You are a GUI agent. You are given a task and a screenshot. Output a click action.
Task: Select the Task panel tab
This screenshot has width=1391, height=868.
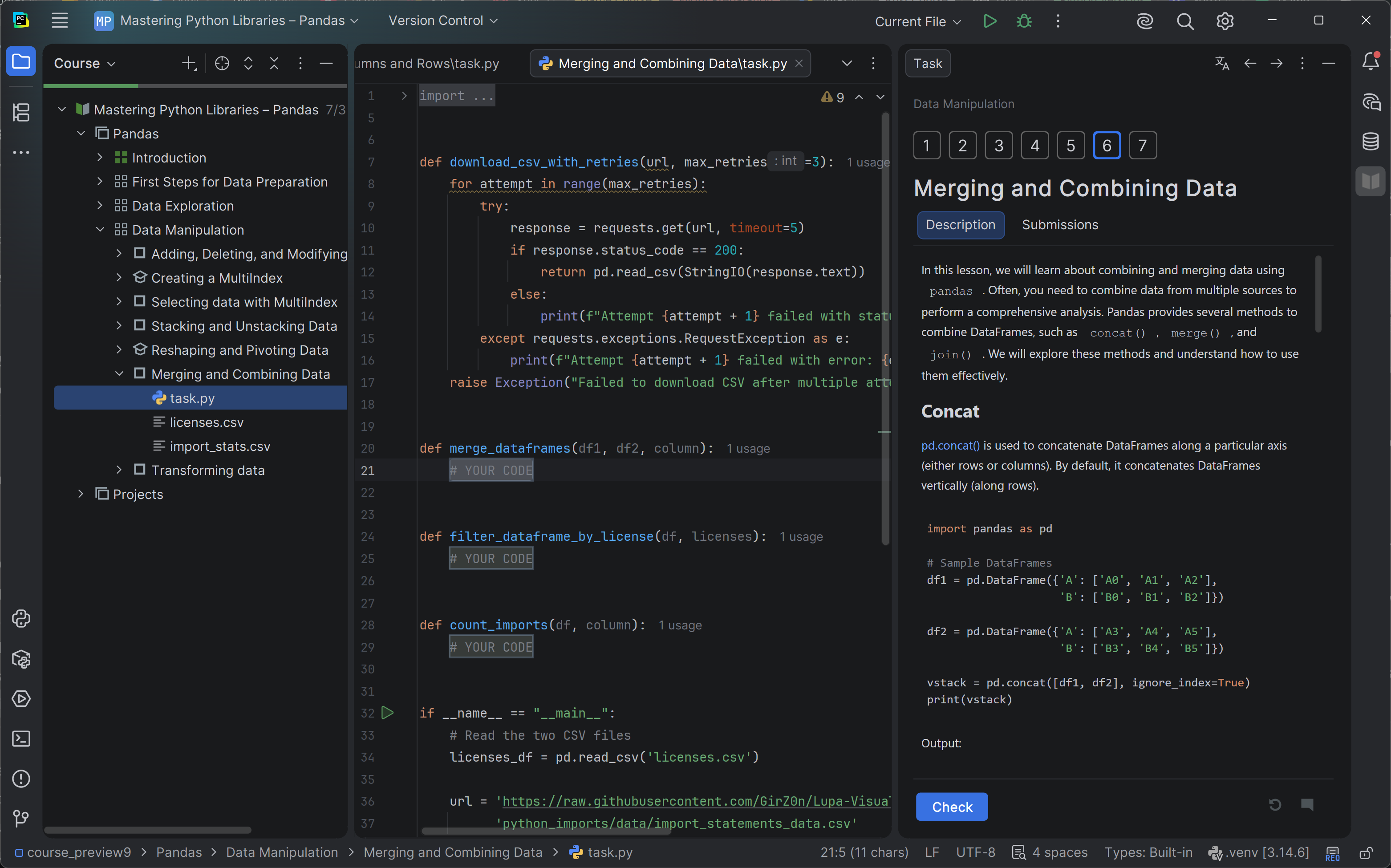point(928,63)
